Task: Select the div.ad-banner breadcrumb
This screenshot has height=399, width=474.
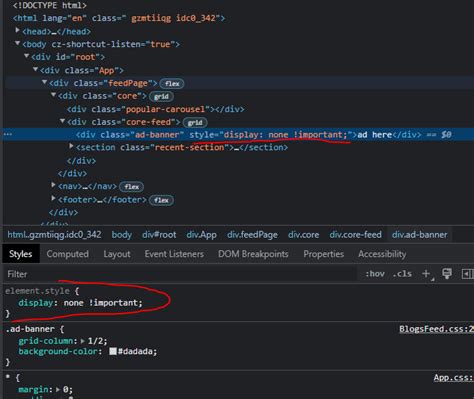Action: point(419,235)
